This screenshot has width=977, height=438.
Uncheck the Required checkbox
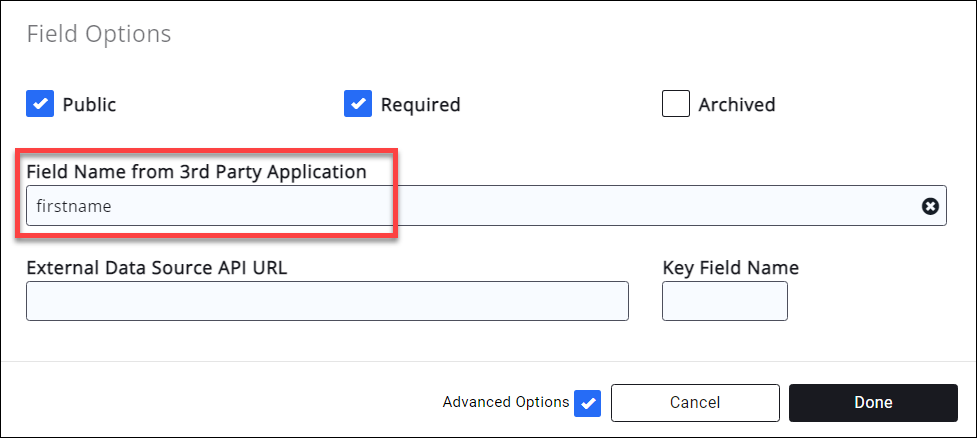tap(358, 104)
